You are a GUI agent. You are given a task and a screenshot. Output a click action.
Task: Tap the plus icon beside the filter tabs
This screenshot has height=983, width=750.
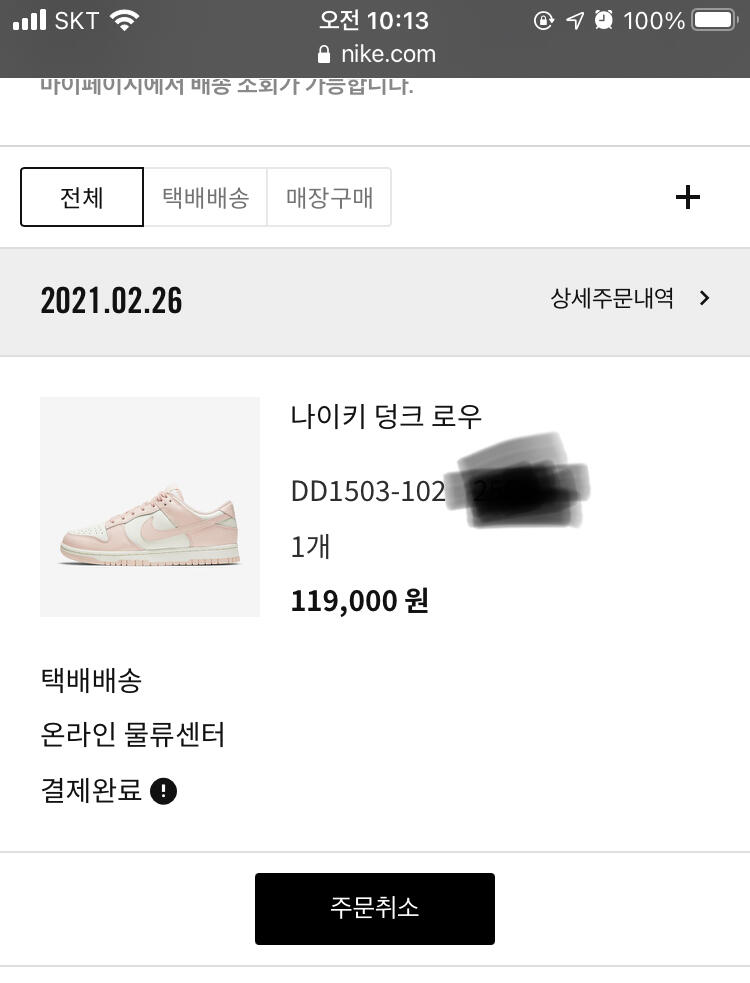688,197
